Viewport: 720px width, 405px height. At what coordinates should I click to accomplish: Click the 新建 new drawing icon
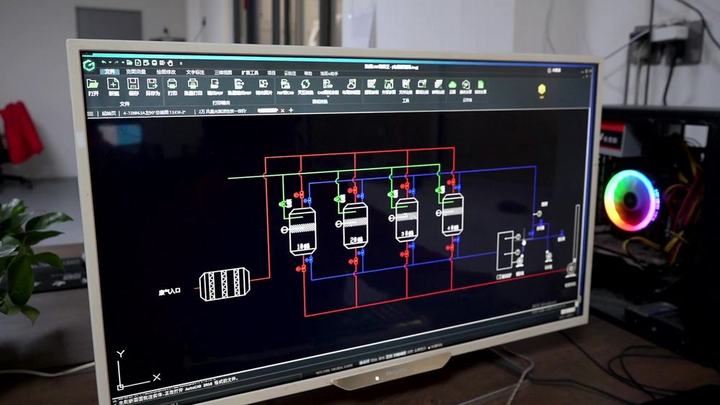pos(113,84)
